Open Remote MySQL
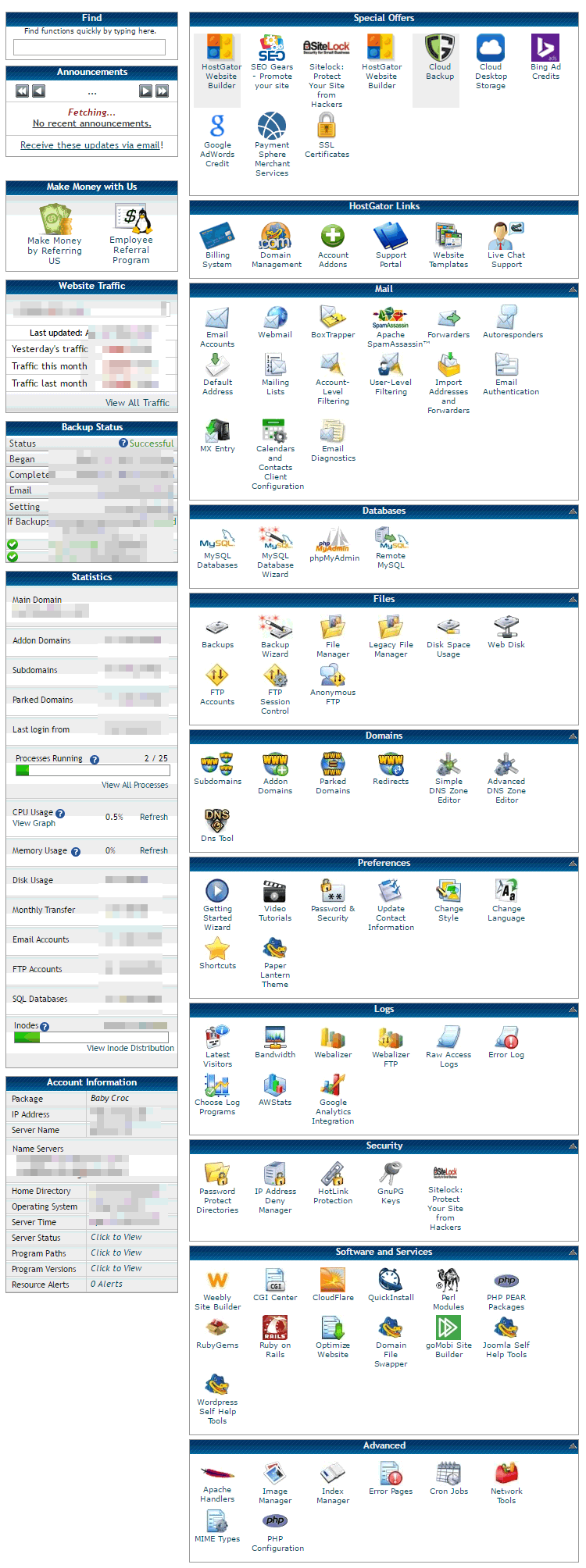 (x=391, y=548)
